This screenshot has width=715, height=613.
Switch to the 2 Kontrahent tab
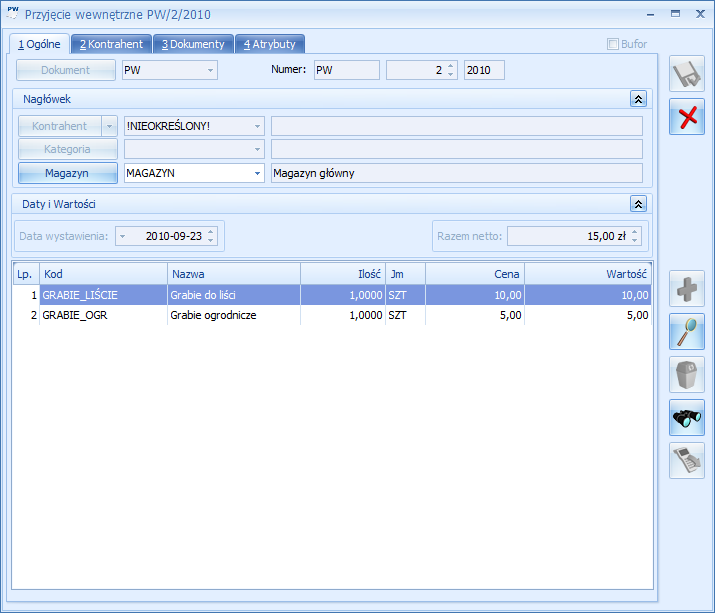click(111, 44)
